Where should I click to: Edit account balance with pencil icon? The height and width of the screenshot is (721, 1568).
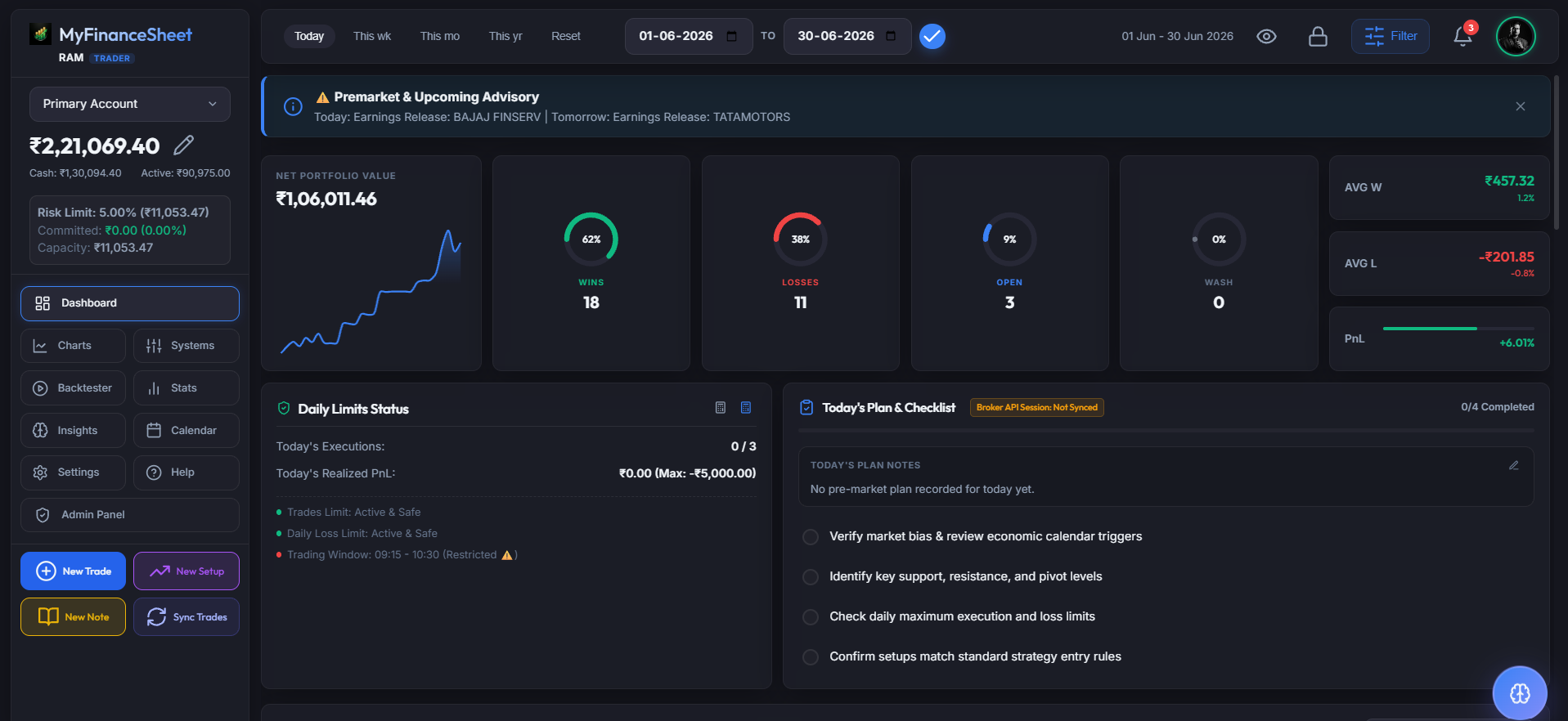(184, 146)
